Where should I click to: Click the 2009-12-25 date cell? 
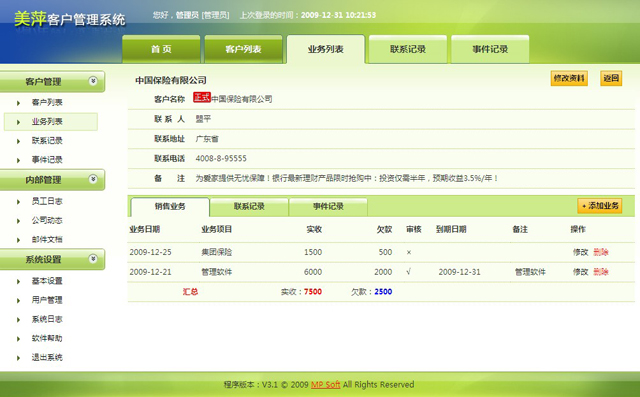[x=150, y=252]
